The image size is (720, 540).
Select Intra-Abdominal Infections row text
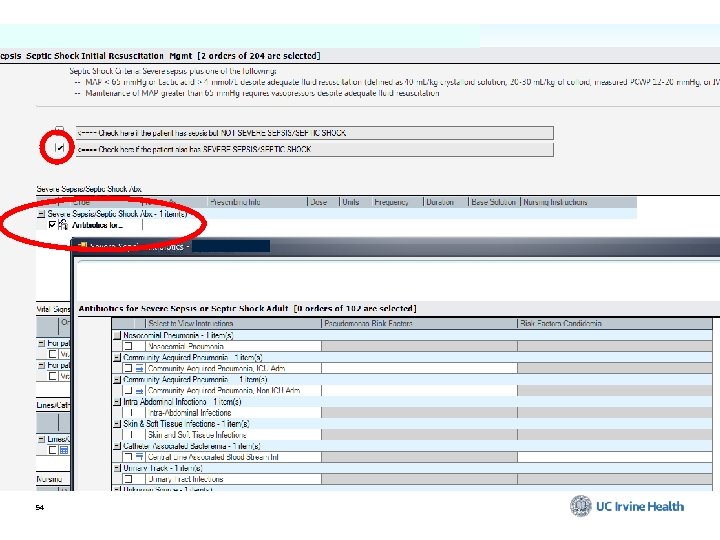(x=189, y=413)
